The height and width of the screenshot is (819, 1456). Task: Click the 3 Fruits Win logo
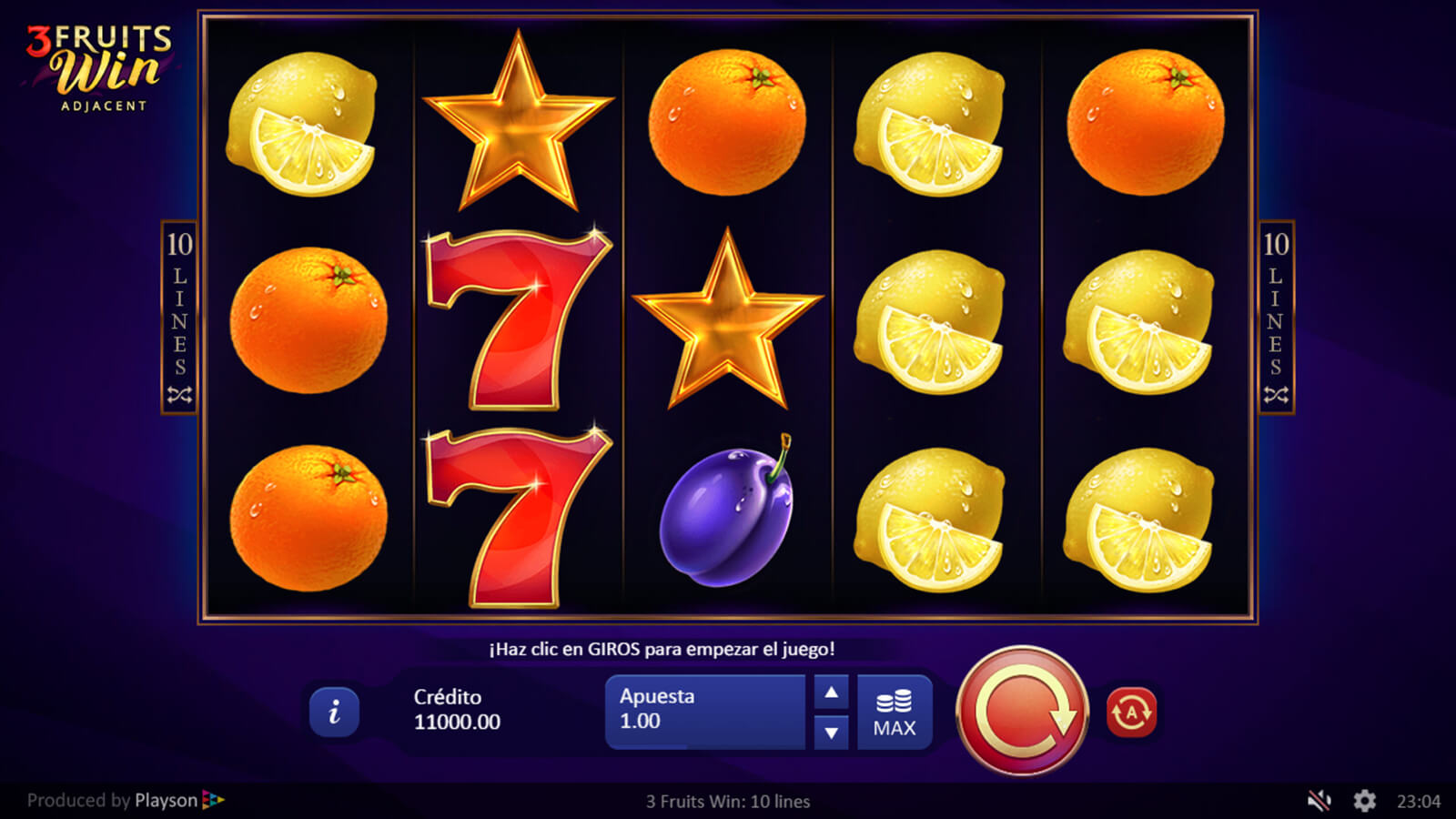[100, 66]
